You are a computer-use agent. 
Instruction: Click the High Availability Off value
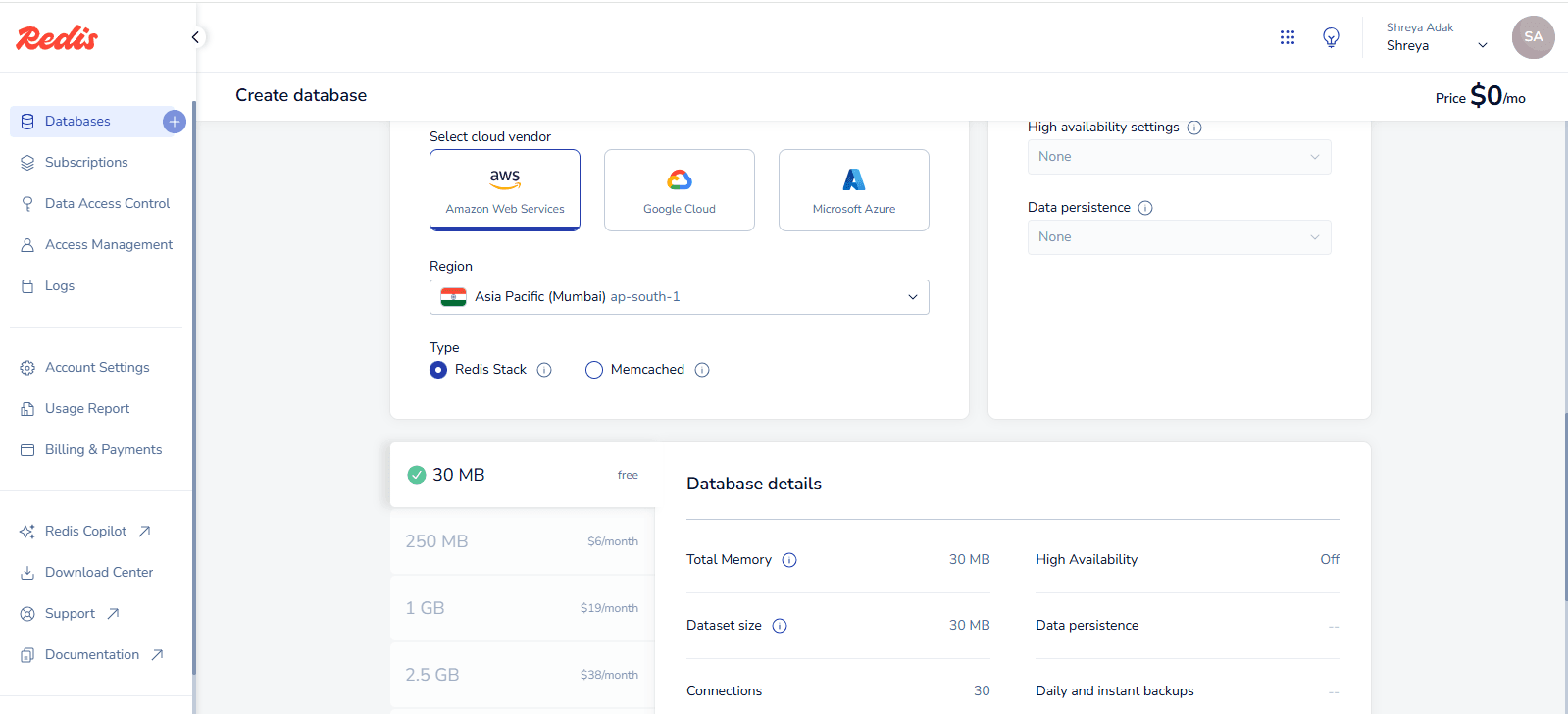(x=1330, y=560)
